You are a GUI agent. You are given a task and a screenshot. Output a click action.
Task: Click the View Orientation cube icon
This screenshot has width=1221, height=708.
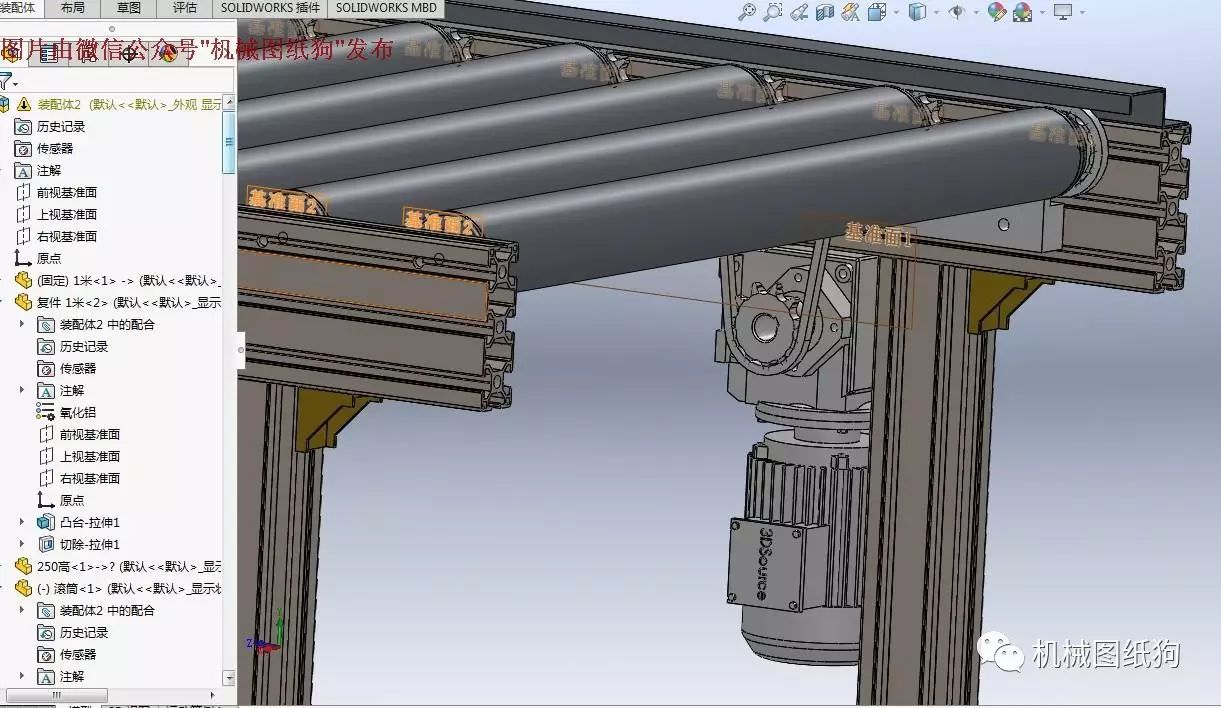pyautogui.click(x=877, y=12)
